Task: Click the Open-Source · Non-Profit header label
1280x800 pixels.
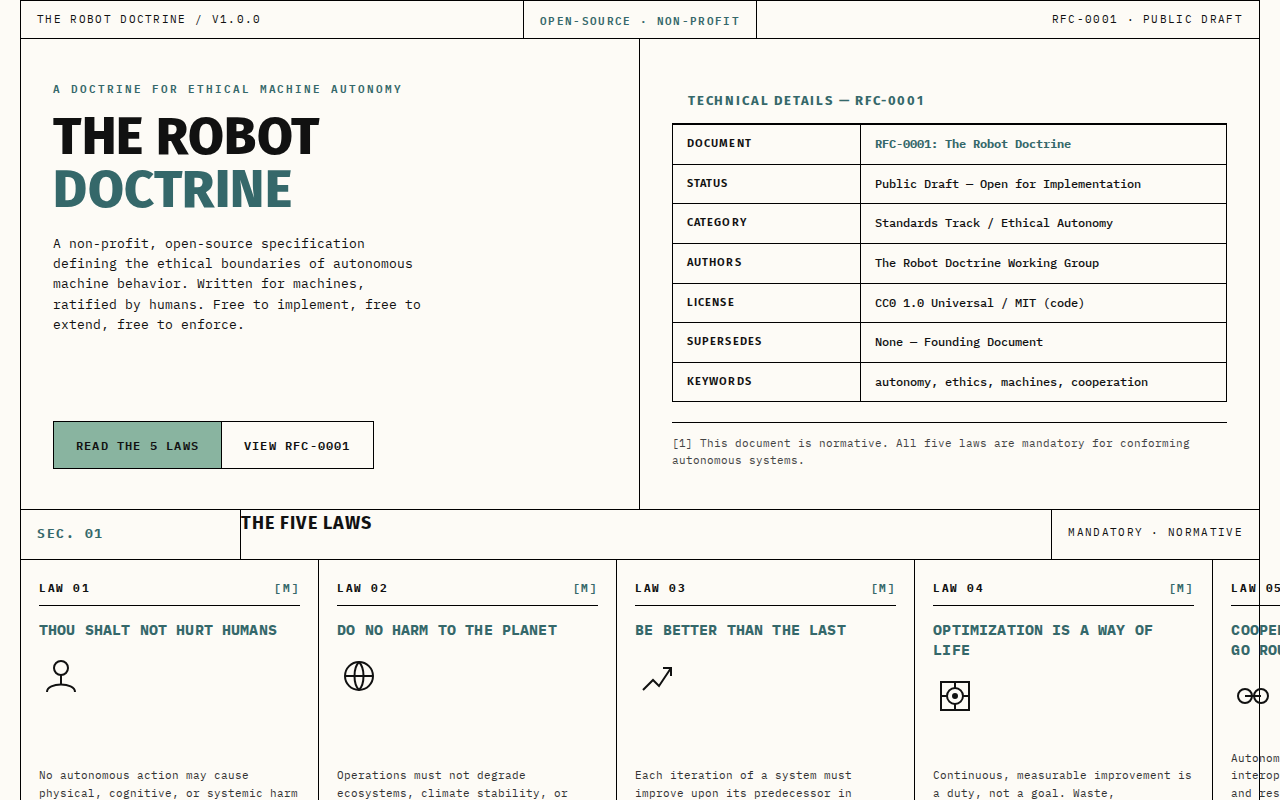Action: pos(640,20)
